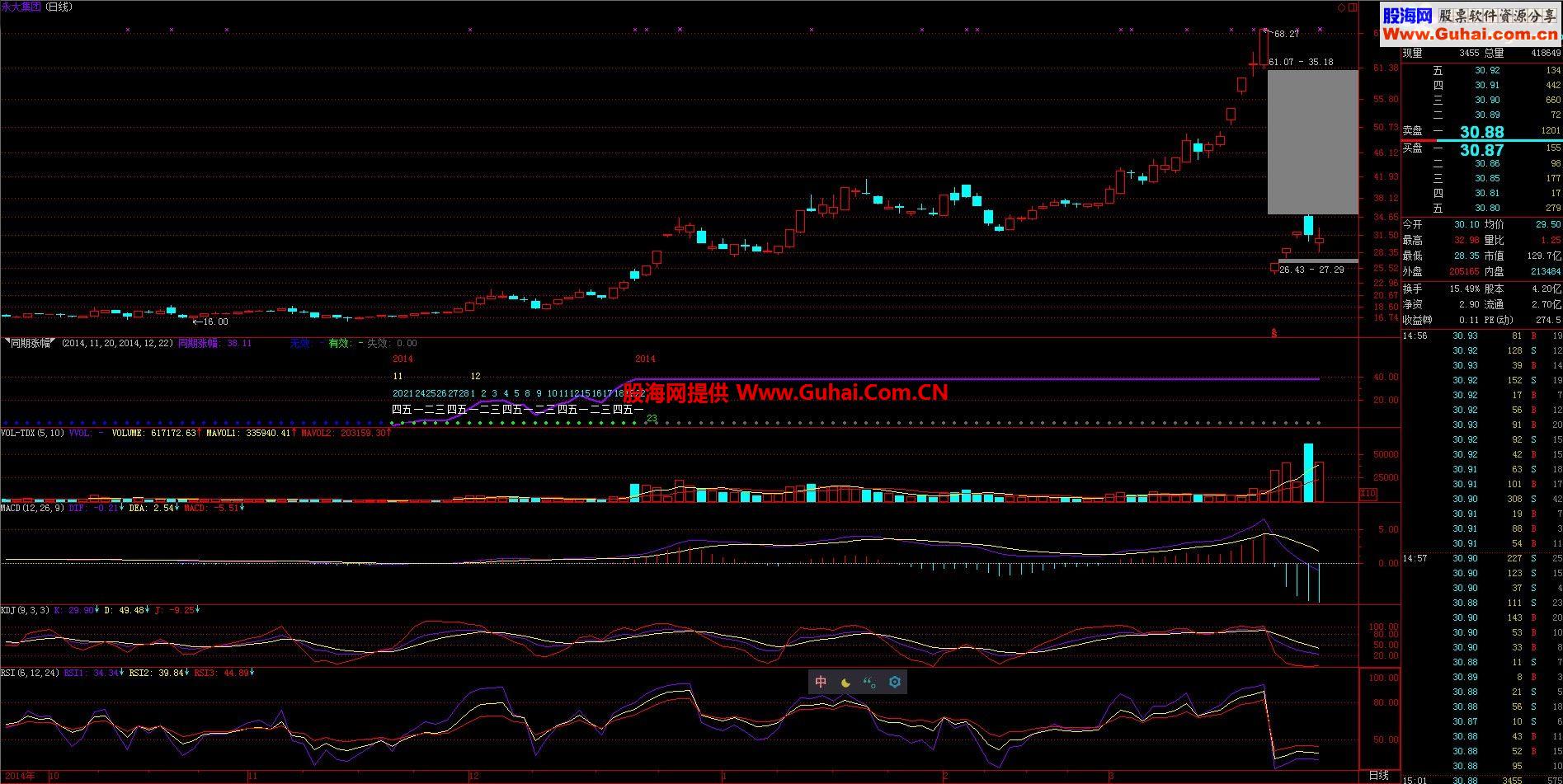1563x784 pixels.
Task: Click the RSI1: 34.34 readout
Action: (x=92, y=673)
